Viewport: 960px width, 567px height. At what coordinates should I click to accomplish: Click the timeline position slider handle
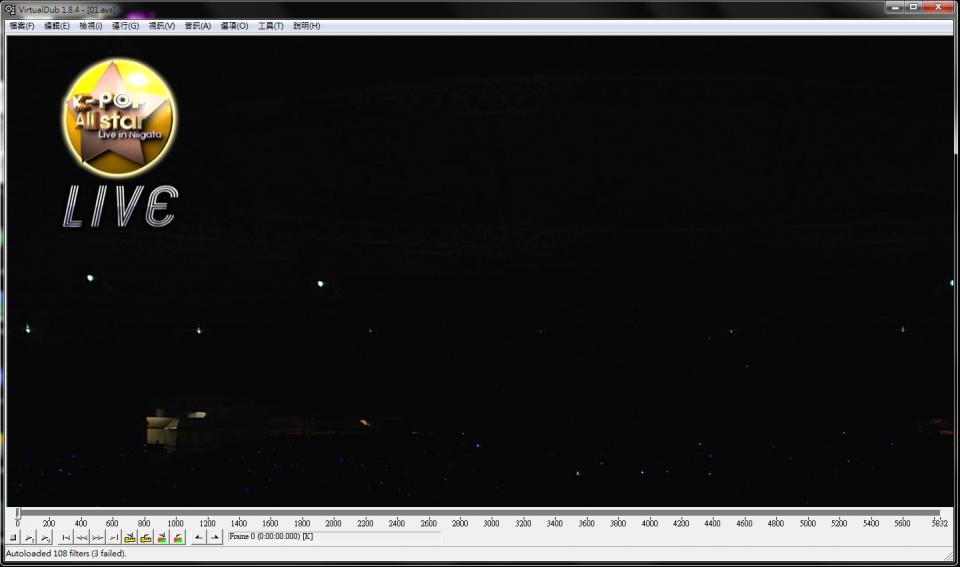point(18,513)
